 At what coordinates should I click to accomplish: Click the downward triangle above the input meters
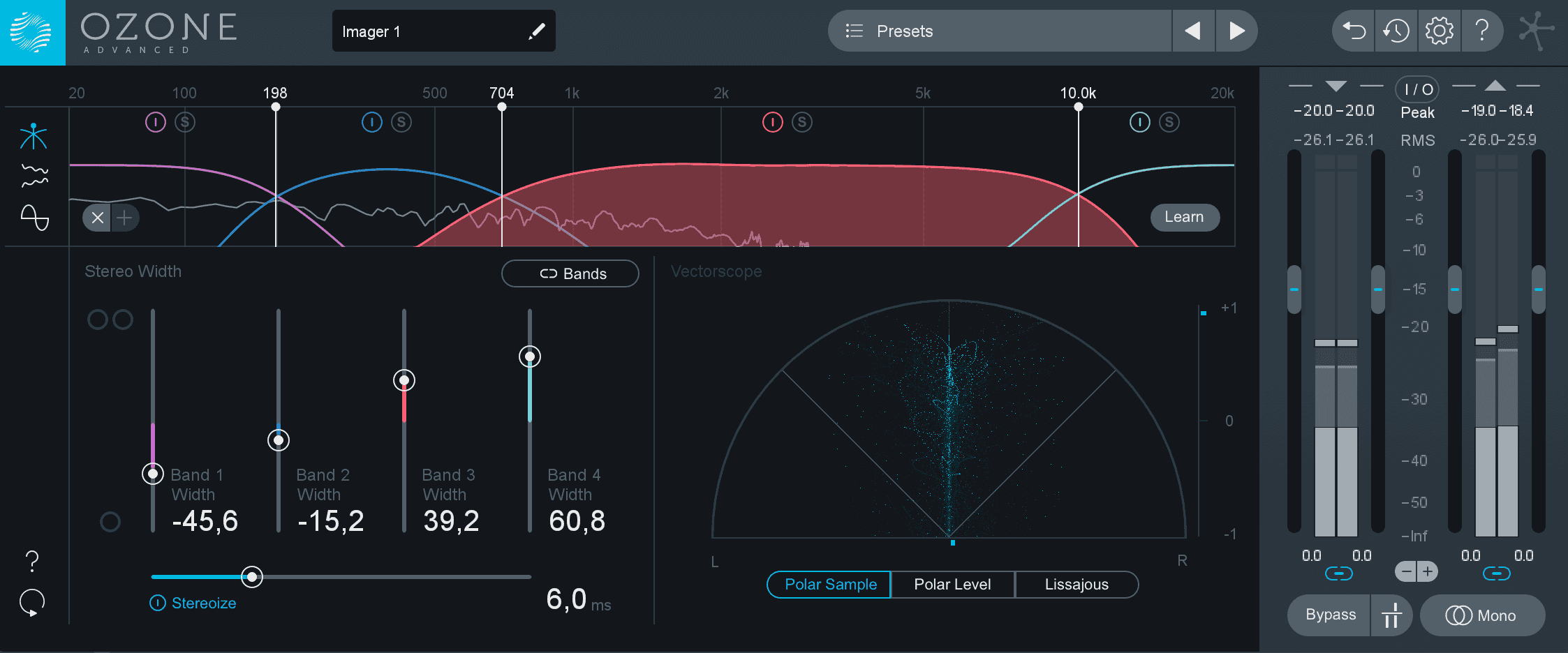(x=1336, y=86)
